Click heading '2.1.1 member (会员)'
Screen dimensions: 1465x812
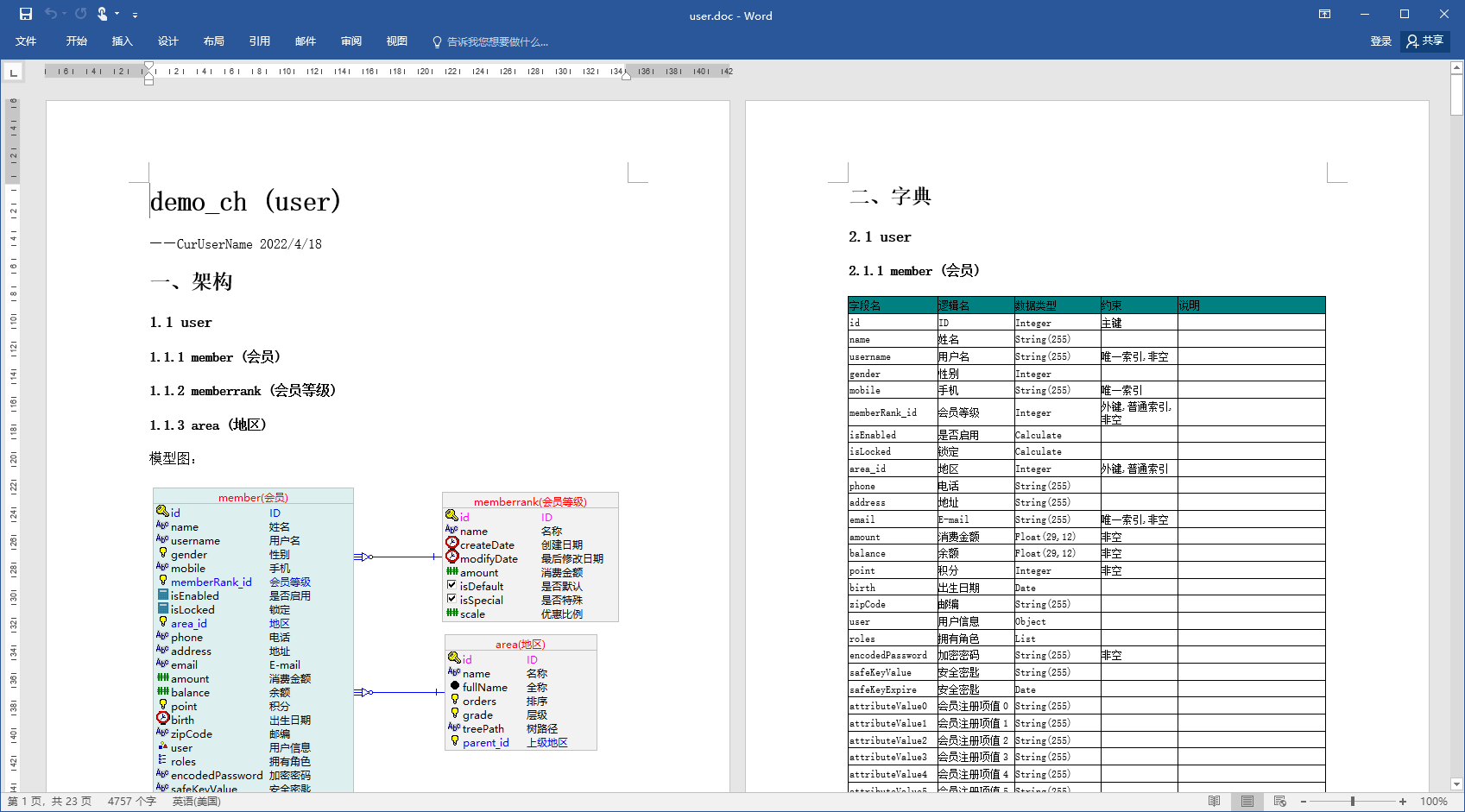(x=914, y=271)
